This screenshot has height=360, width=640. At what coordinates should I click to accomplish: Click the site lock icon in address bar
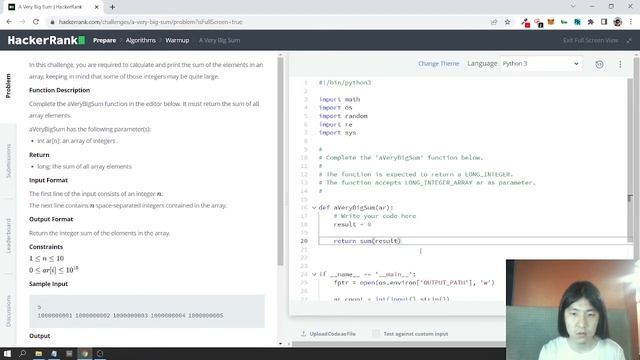point(52,22)
